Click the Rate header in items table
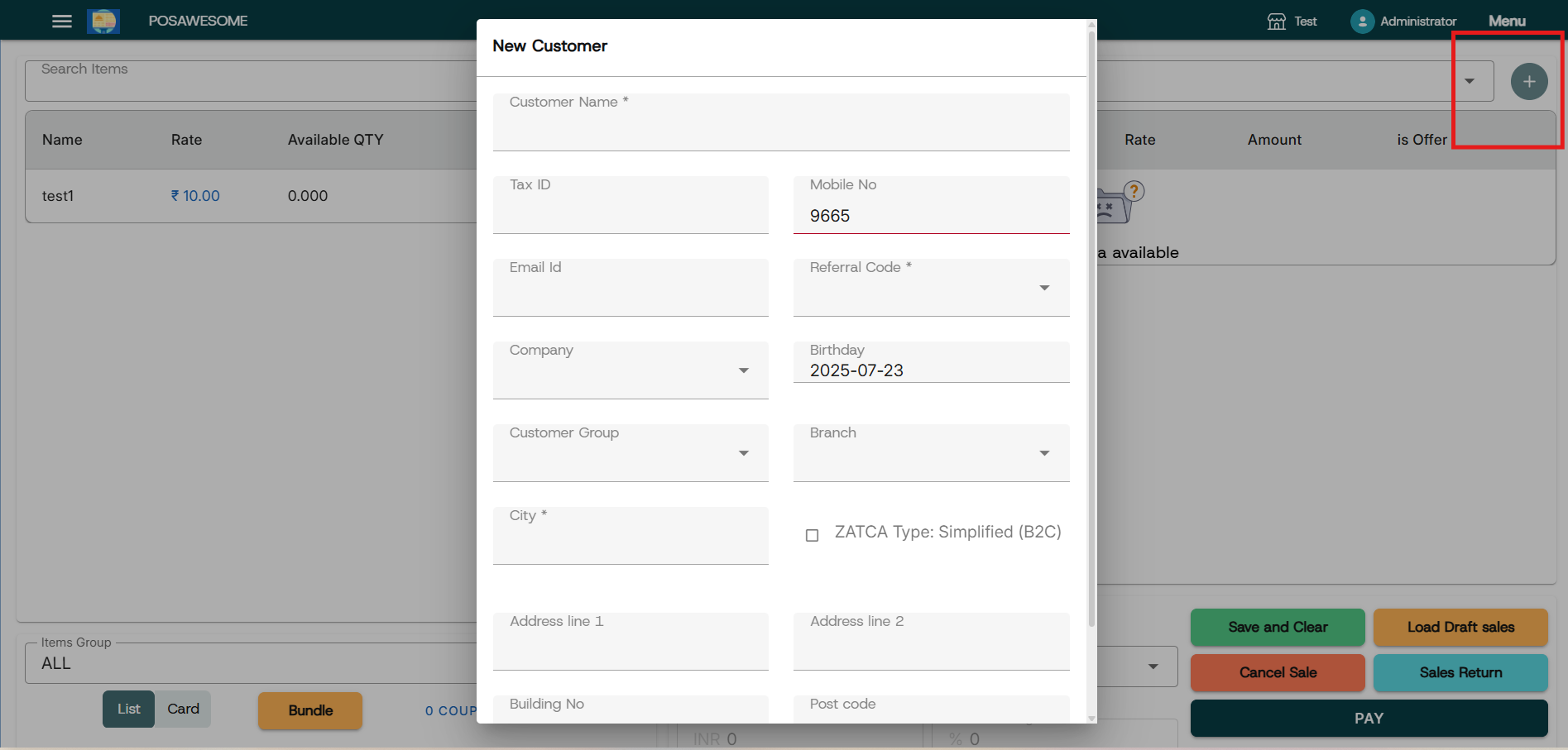 pos(186,140)
